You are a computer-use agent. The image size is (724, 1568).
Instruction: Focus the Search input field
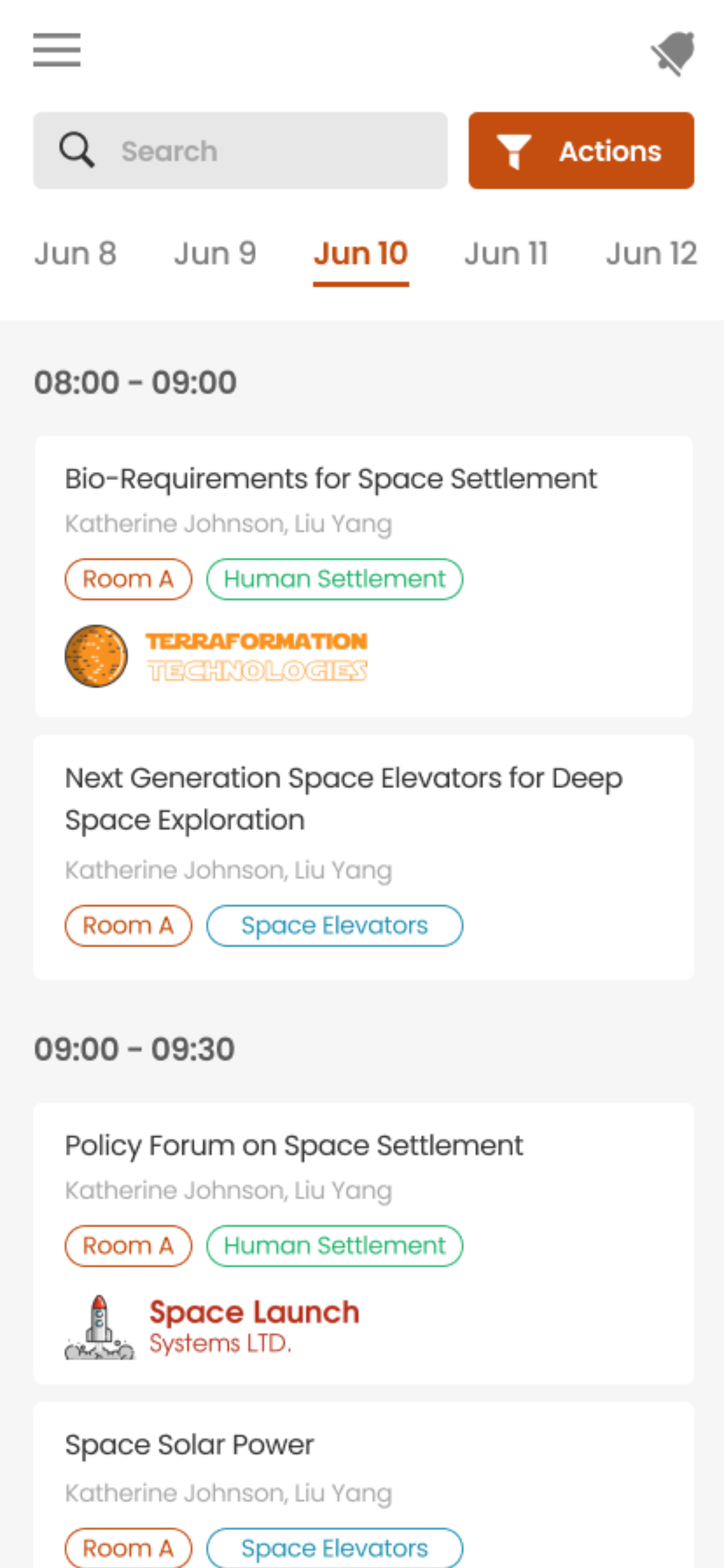click(x=274, y=150)
